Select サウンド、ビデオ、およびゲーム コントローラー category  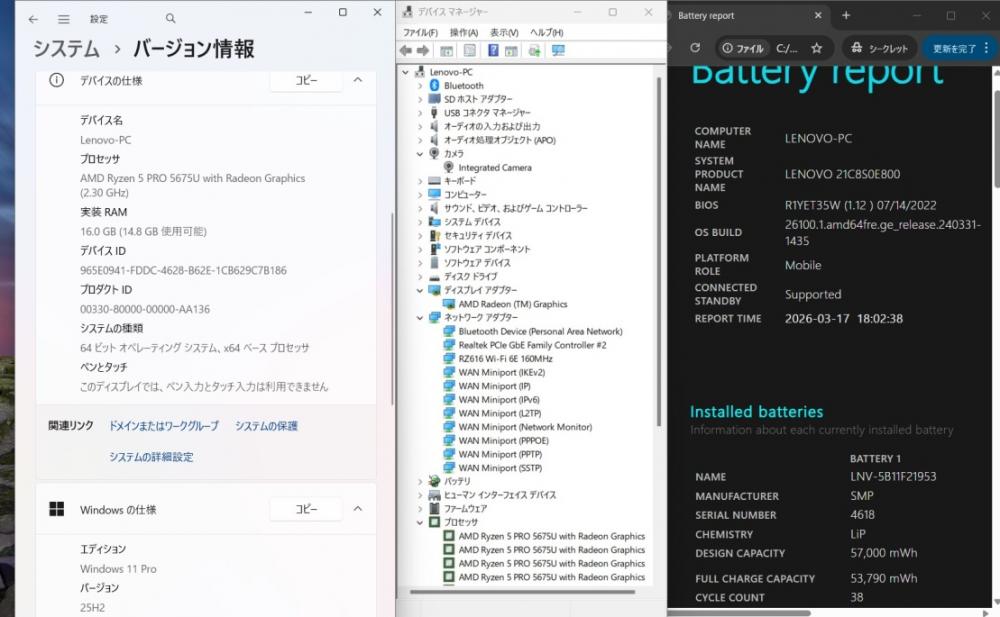(x=516, y=208)
